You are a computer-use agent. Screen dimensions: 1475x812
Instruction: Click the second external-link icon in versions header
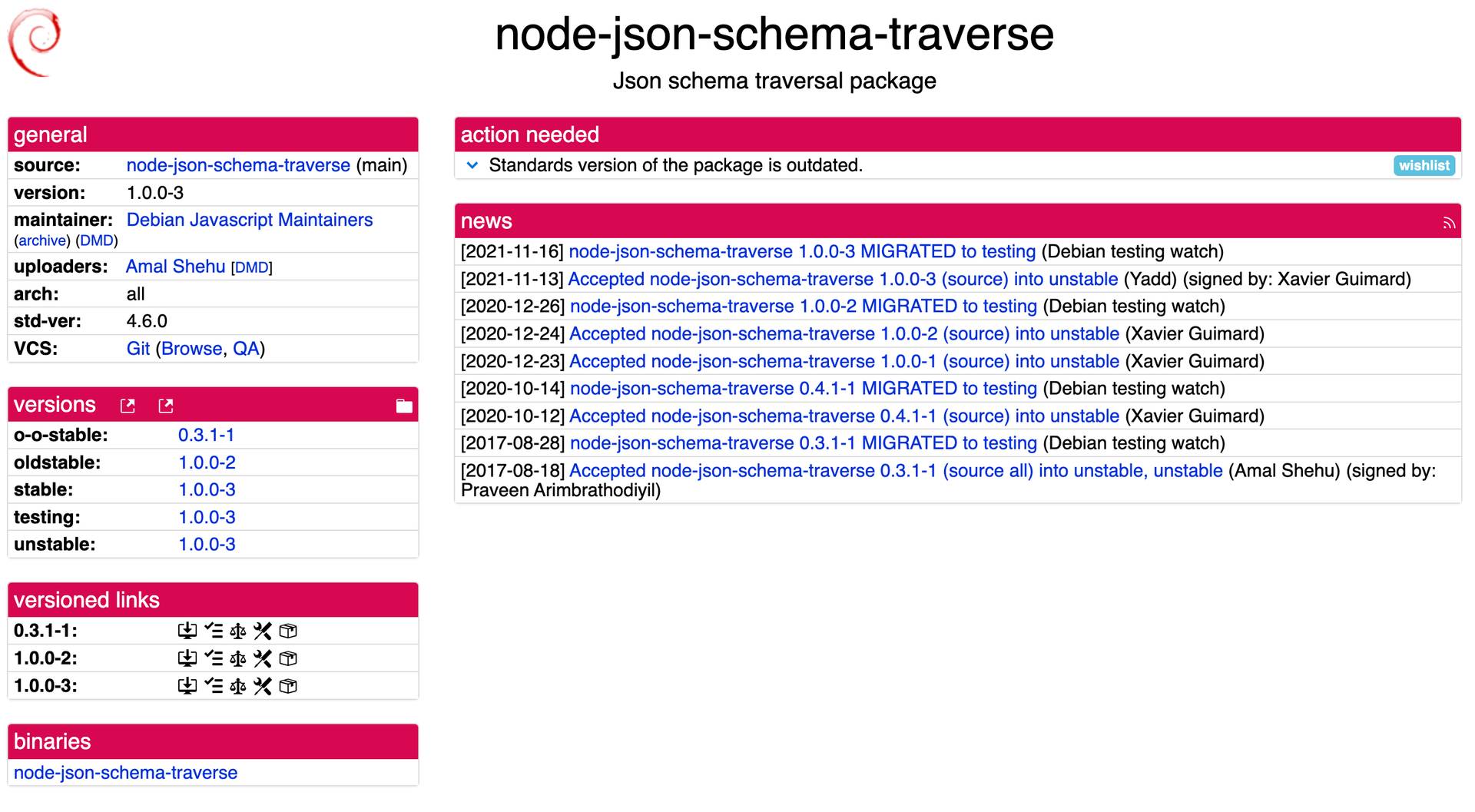(165, 406)
